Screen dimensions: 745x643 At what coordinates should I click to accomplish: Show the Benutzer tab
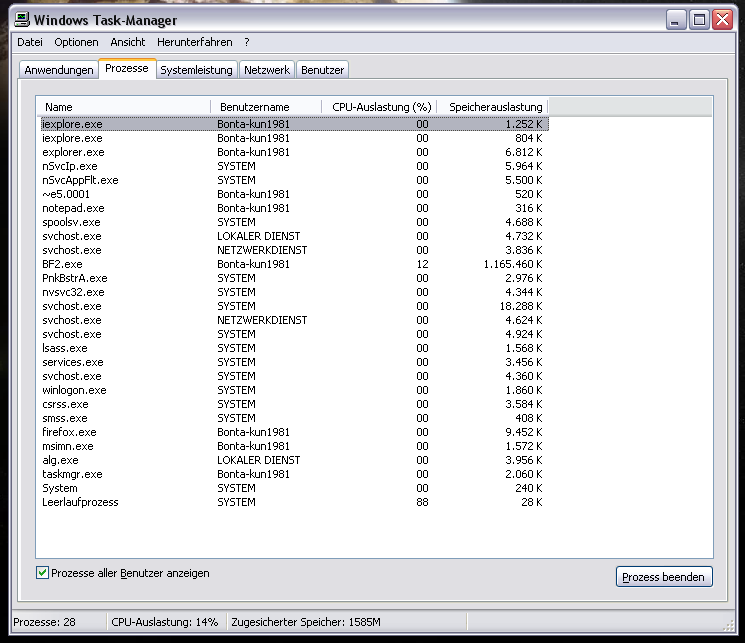tap(323, 70)
